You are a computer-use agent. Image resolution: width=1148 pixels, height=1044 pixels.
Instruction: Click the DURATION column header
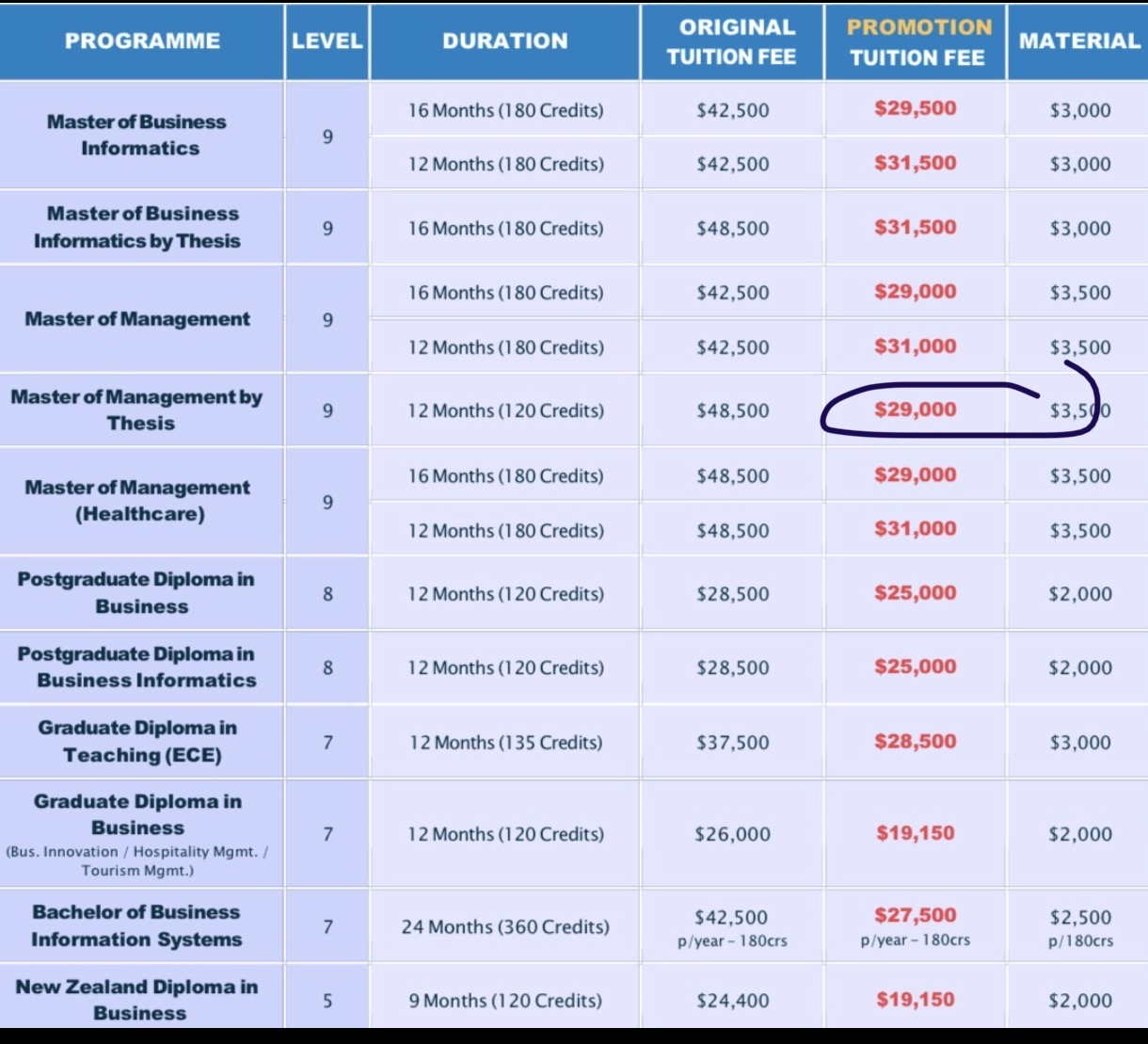505,41
